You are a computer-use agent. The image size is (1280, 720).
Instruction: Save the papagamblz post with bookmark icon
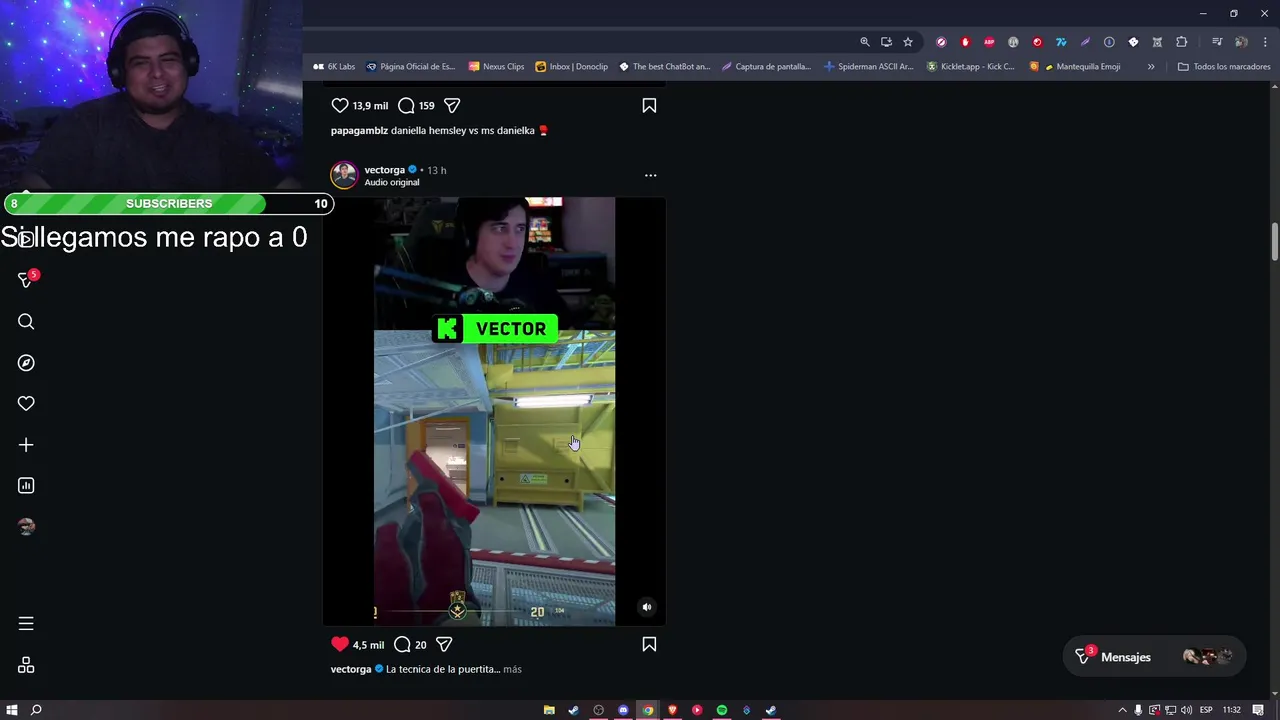click(649, 105)
